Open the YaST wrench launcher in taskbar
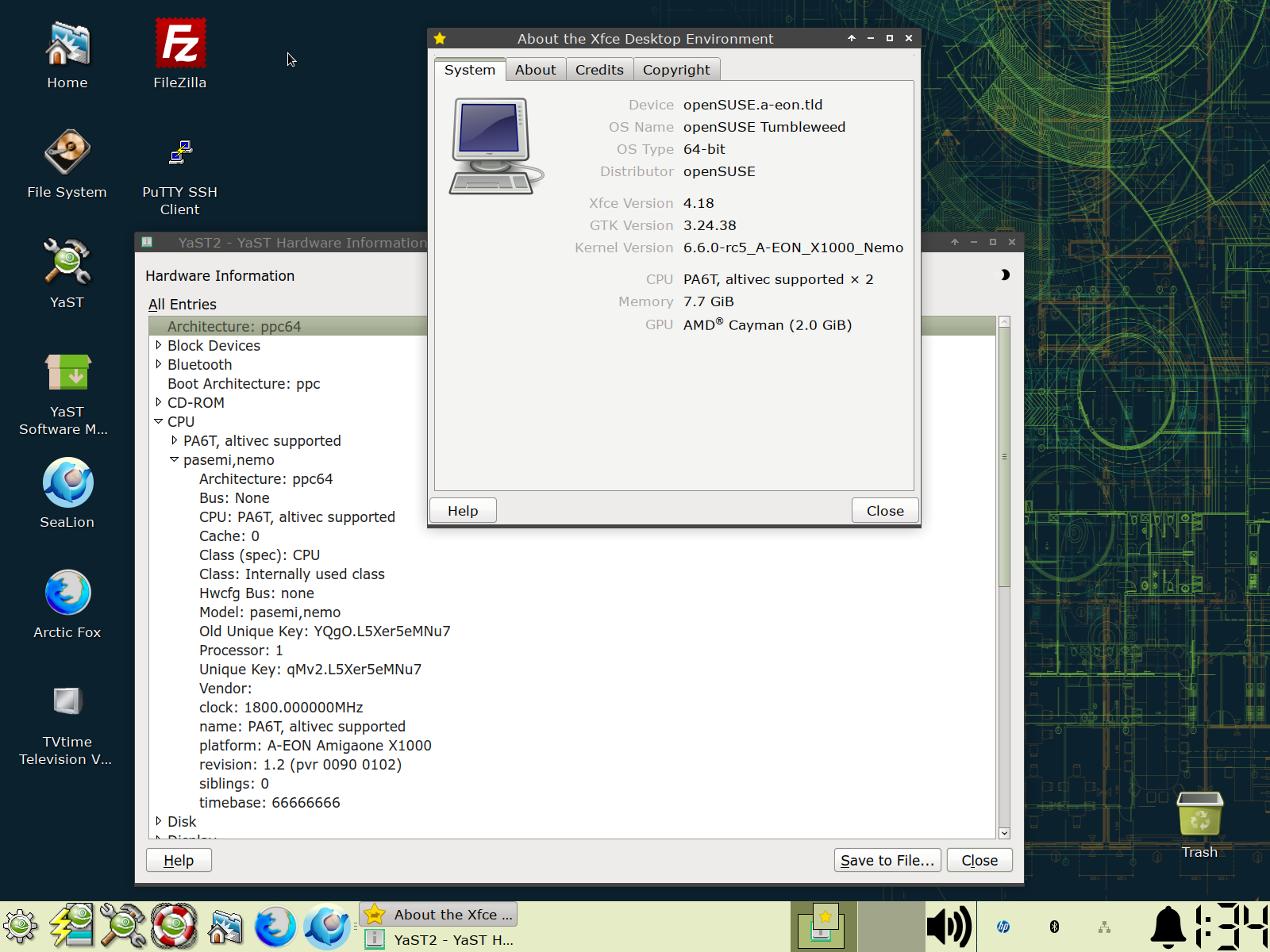The width and height of the screenshot is (1270, 952). pyautogui.click(x=122, y=926)
